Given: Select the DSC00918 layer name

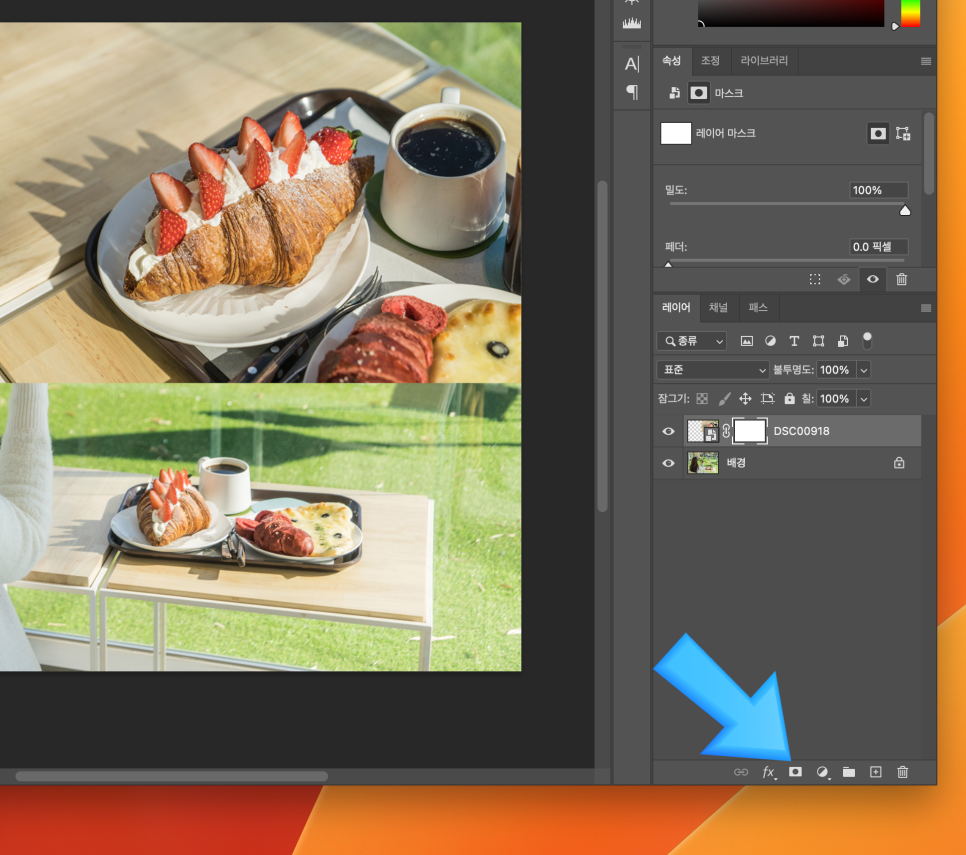Looking at the screenshot, I should (x=802, y=431).
